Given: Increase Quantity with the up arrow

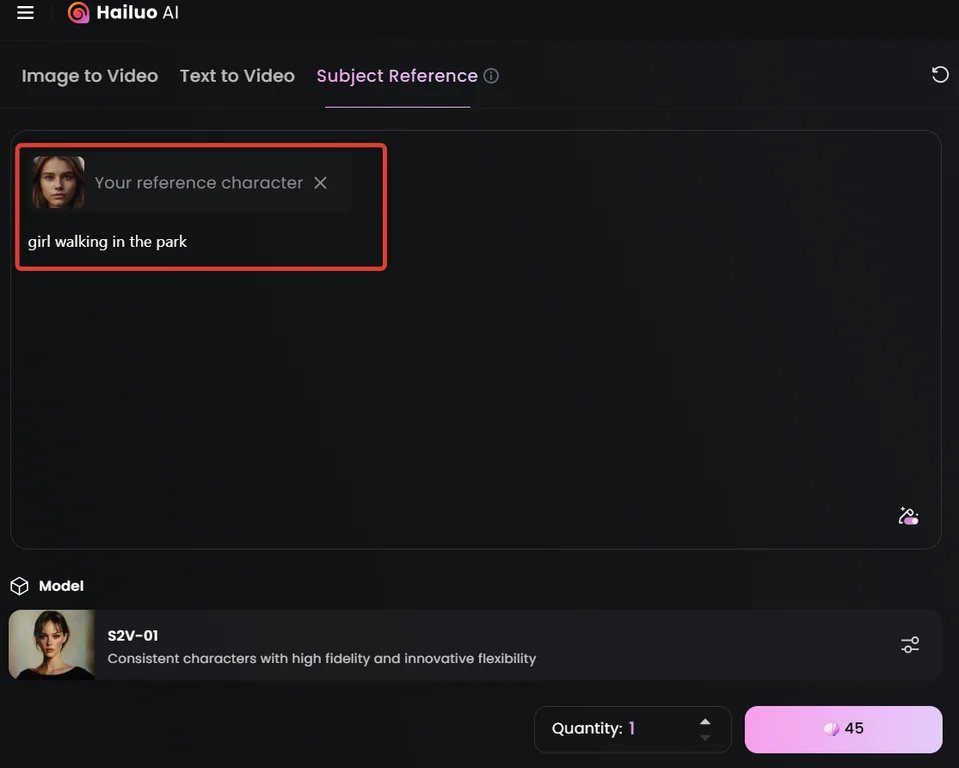Looking at the screenshot, I should (705, 721).
